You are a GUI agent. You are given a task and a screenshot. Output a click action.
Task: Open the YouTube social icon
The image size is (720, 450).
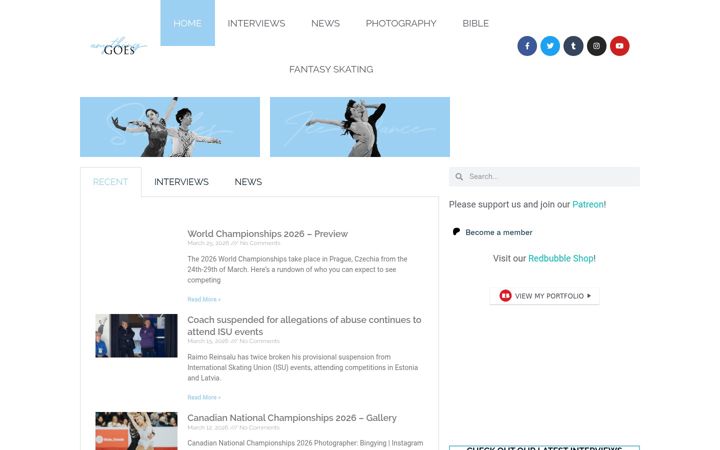(619, 46)
